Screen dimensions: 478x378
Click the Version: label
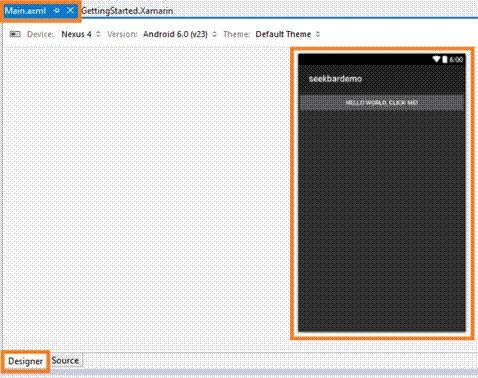click(x=122, y=34)
